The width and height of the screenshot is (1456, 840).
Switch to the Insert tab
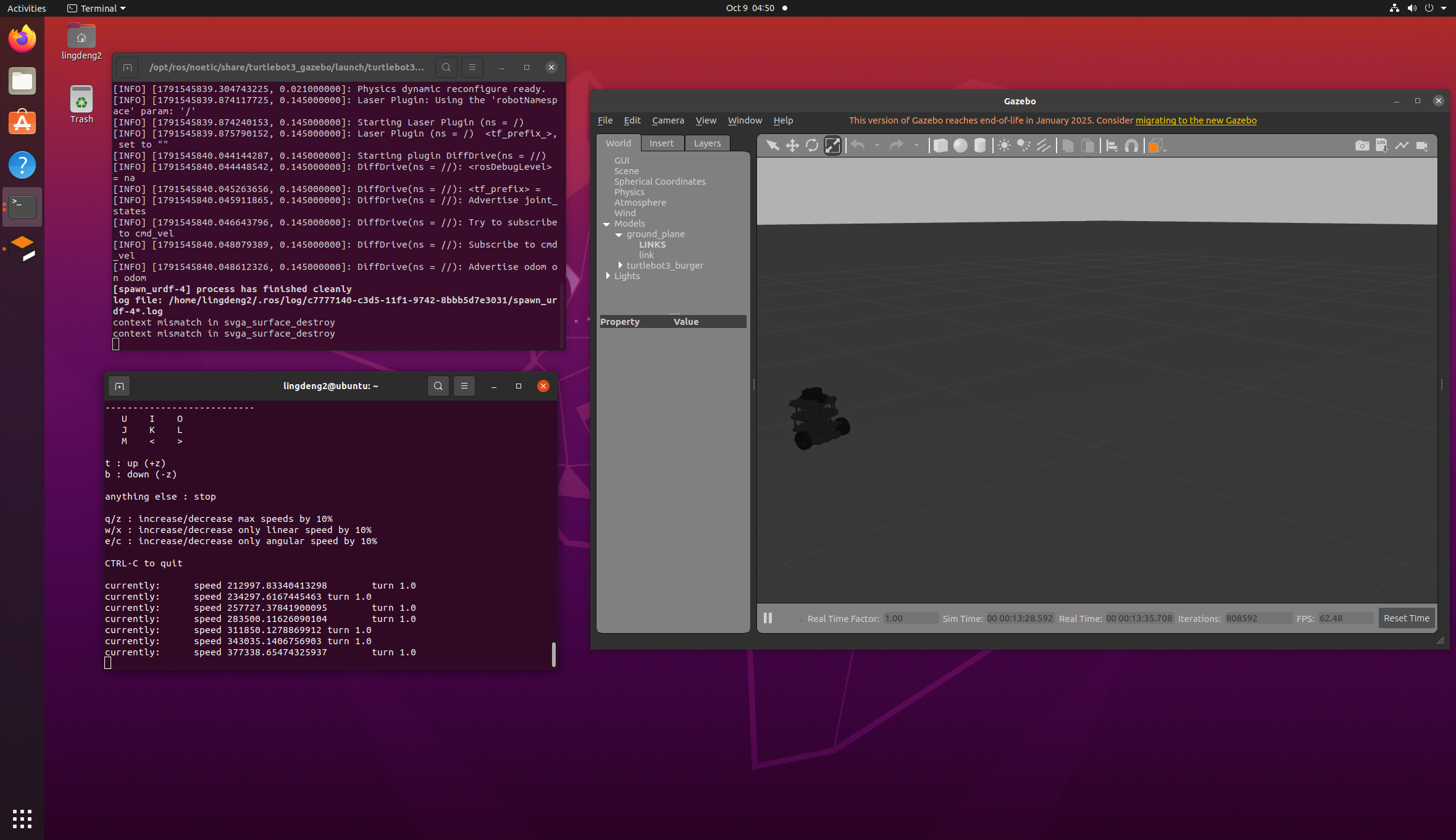(x=661, y=143)
